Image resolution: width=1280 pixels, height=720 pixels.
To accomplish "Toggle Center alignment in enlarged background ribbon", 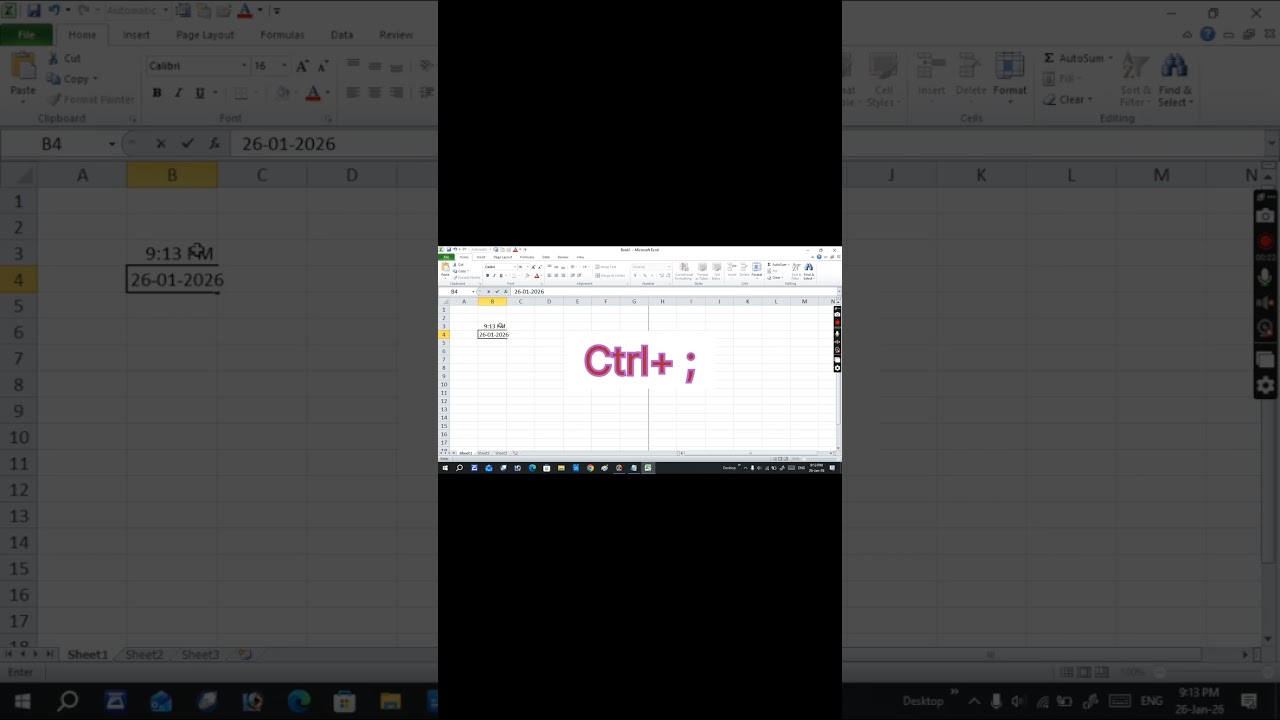I will pos(375,93).
